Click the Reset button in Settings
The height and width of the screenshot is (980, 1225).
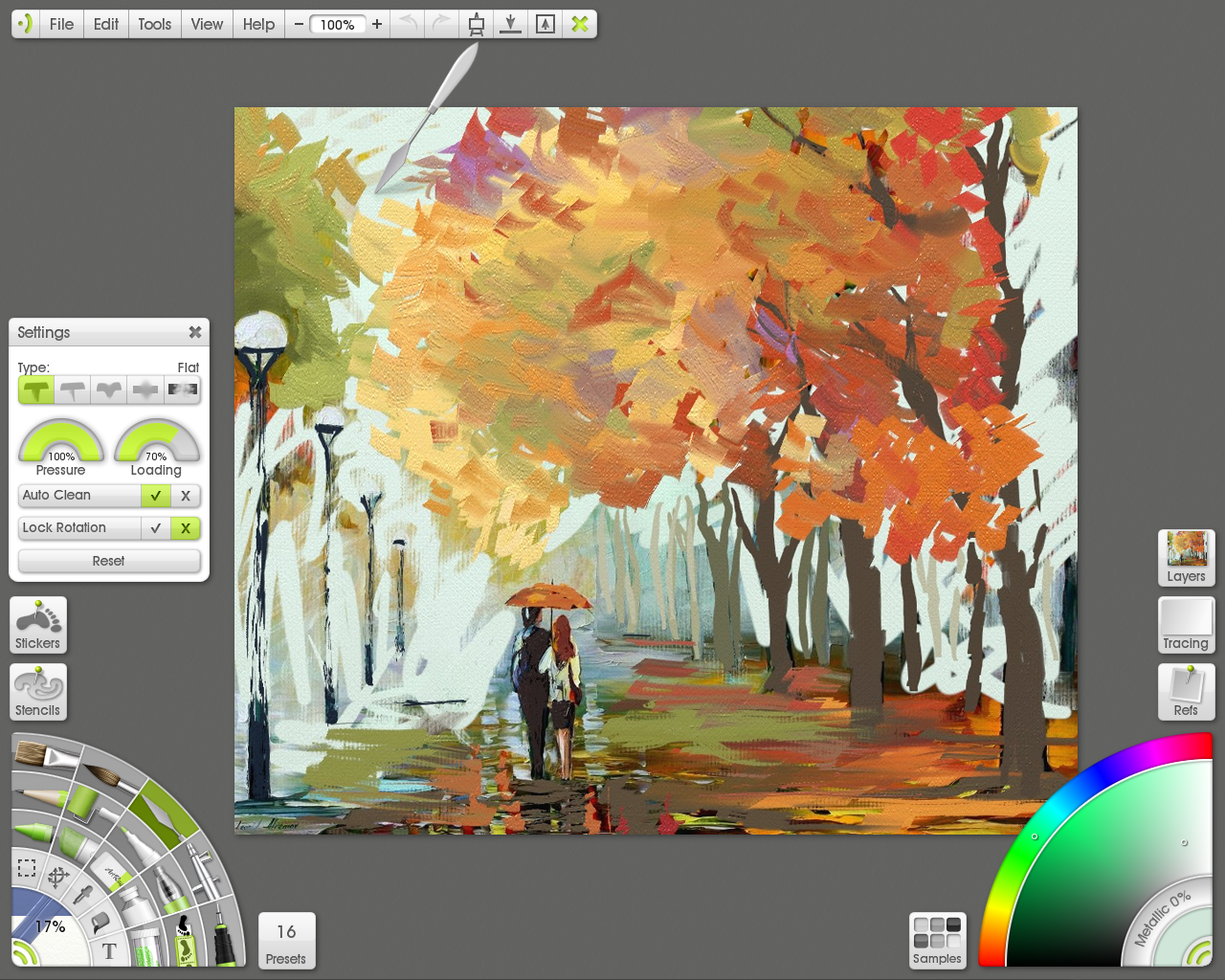pyautogui.click(x=109, y=561)
